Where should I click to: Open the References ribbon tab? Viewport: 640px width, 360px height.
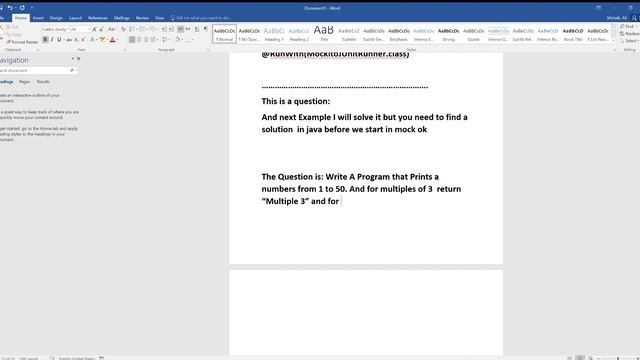tap(98, 18)
